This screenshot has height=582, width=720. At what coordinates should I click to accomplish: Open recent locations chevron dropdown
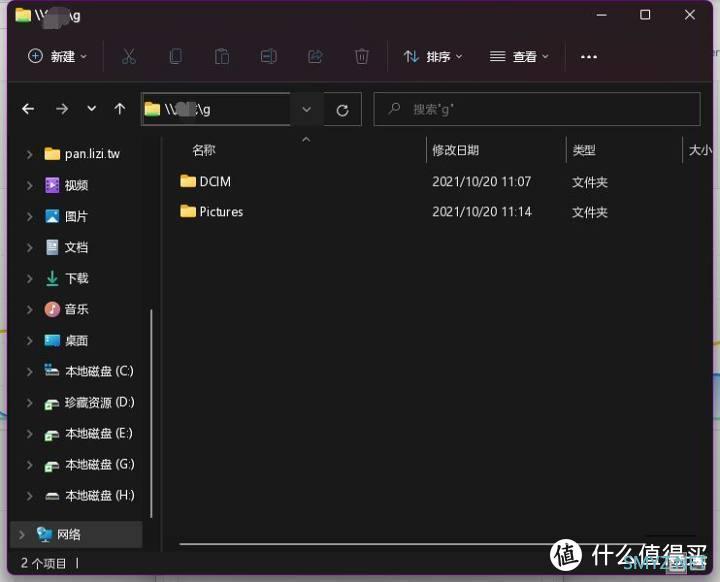point(91,109)
